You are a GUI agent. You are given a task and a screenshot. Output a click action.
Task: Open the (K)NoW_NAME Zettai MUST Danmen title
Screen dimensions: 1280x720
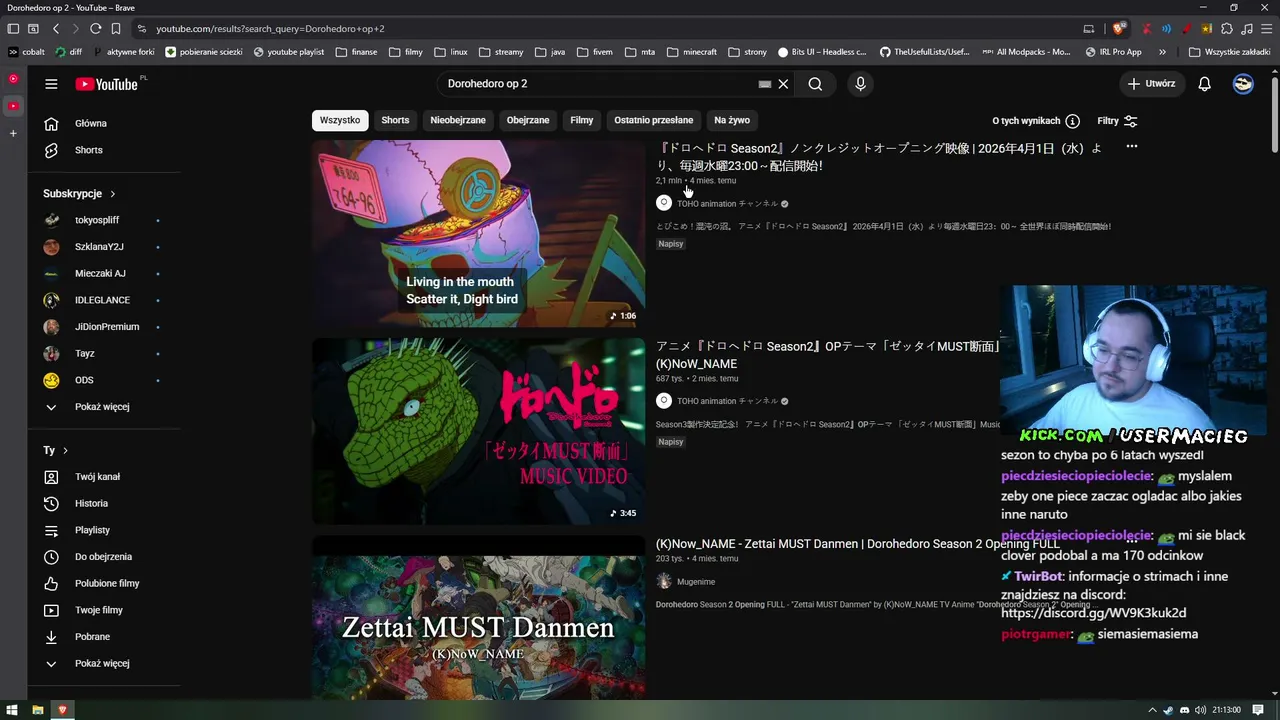point(858,544)
